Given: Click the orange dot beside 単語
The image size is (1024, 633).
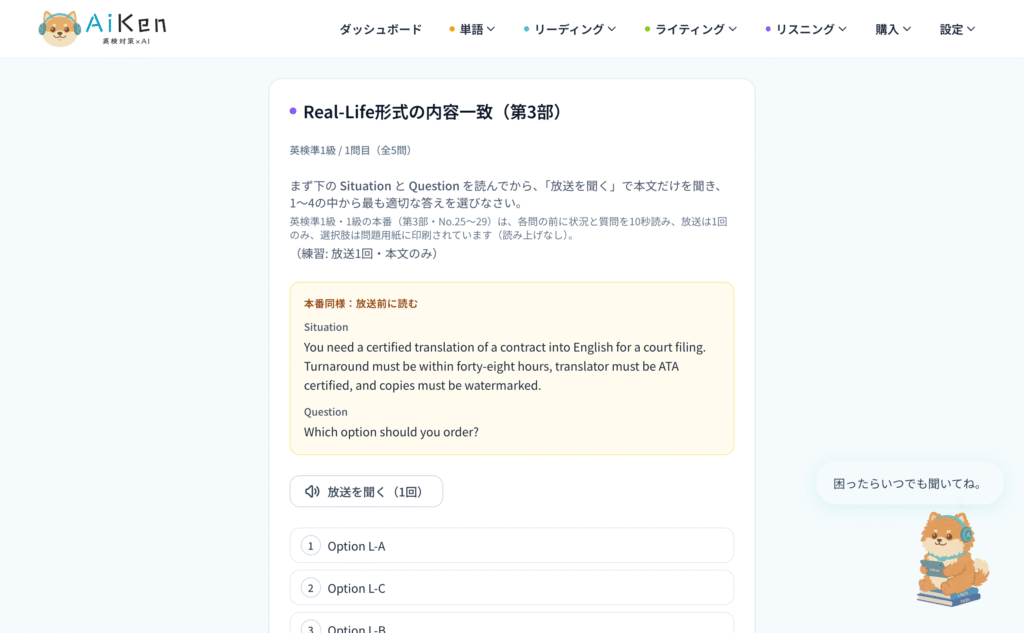Looking at the screenshot, I should [x=451, y=29].
